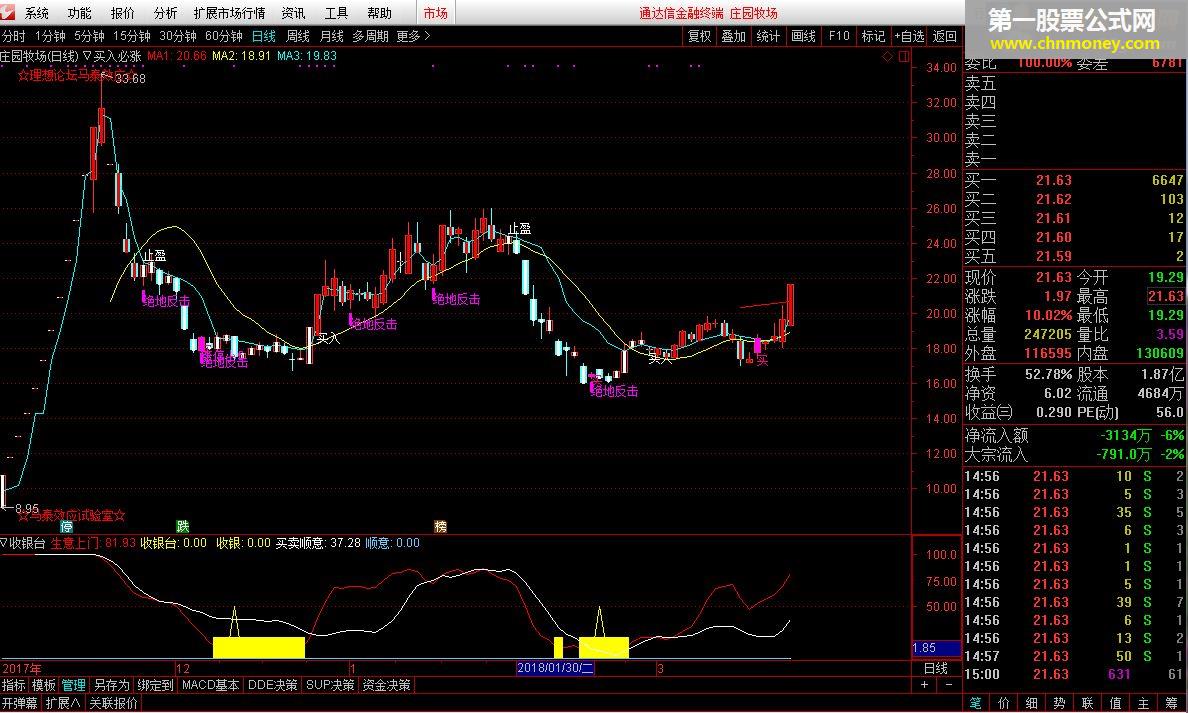Expand the 更多 period options
The image size is (1188, 713).
(x=413, y=36)
